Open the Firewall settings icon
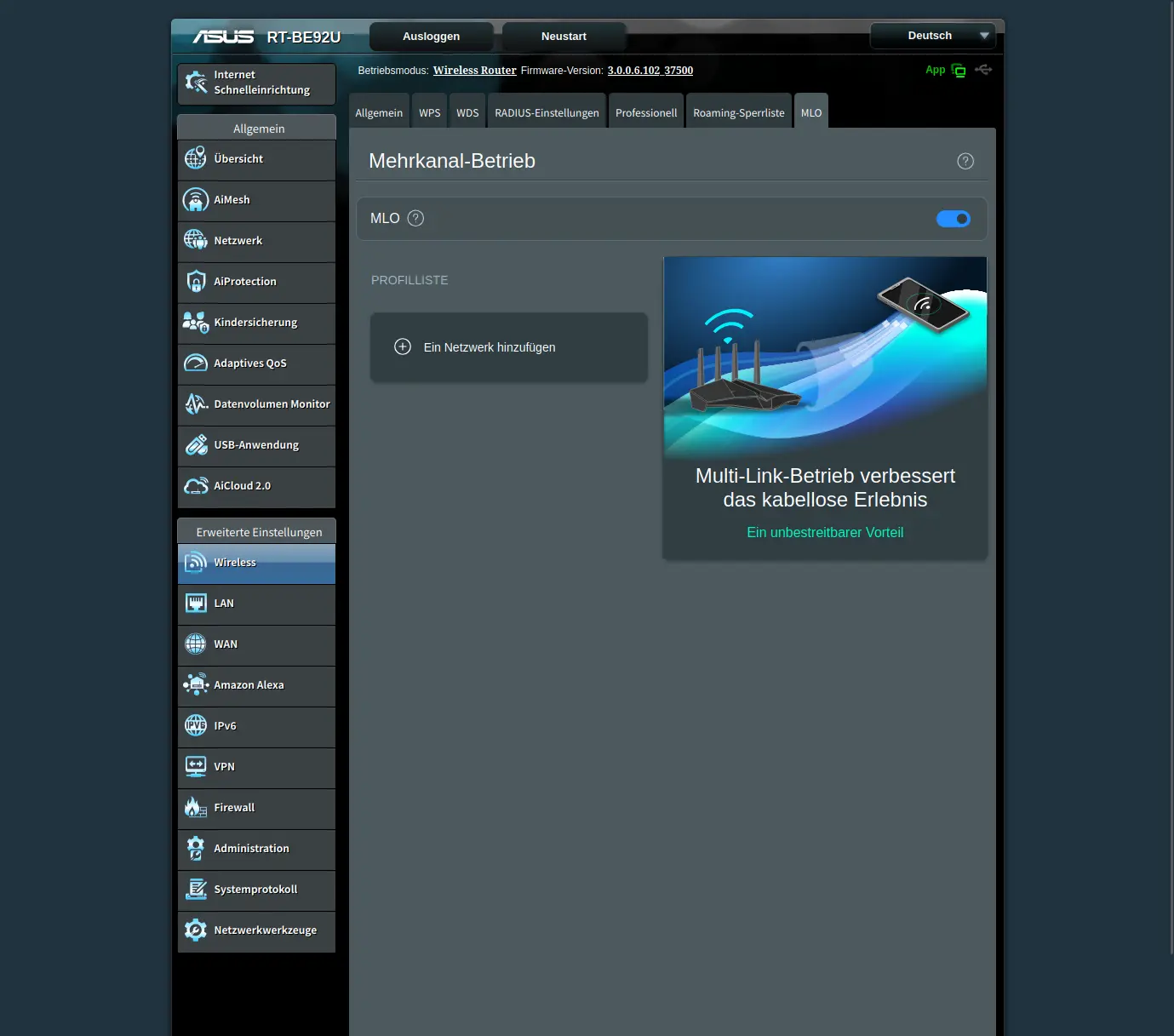The width and height of the screenshot is (1174, 1036). coord(196,807)
